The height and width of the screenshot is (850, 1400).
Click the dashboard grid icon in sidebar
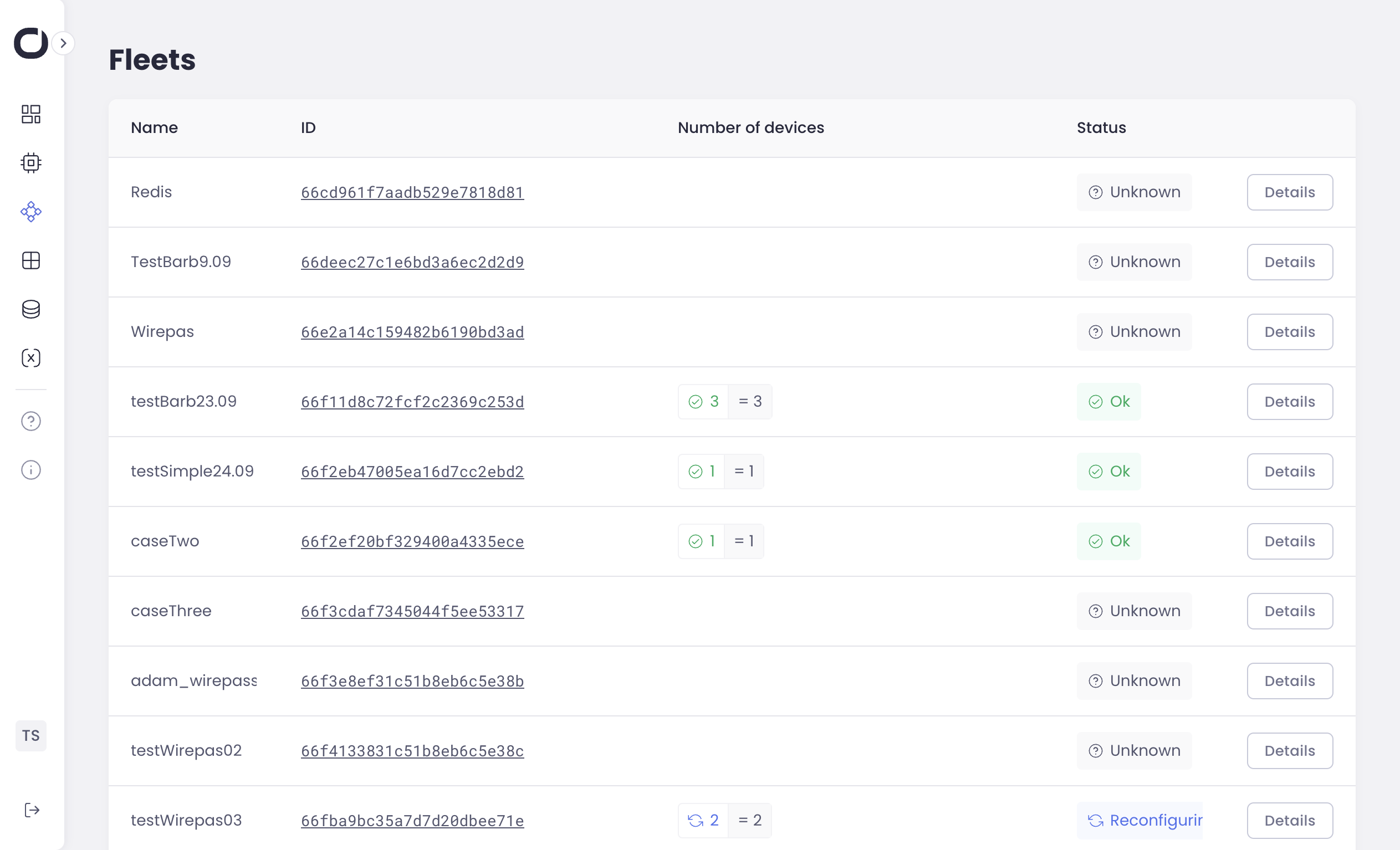point(30,114)
